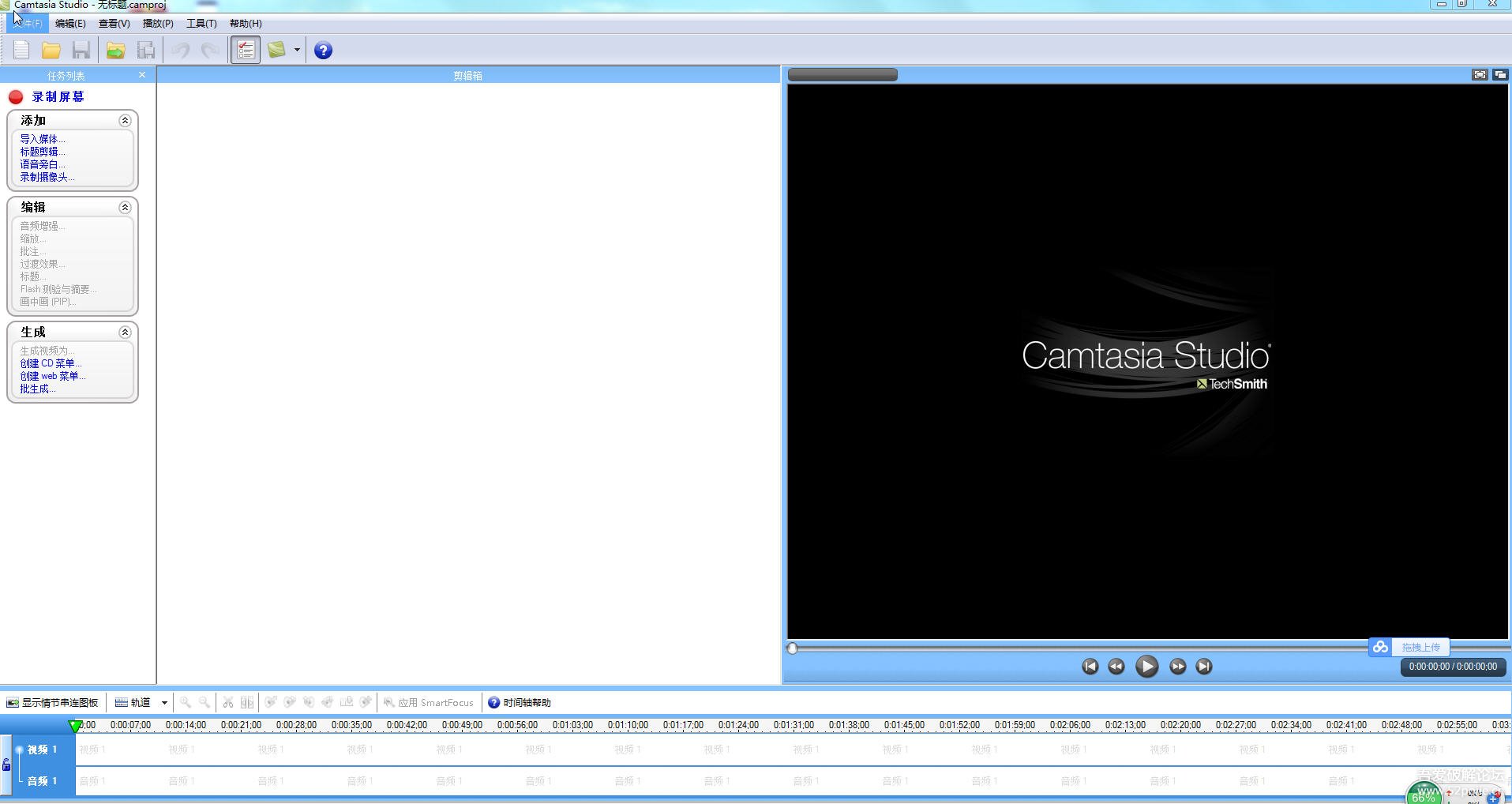
Task: Click the timeline zoom in magnifier
Action: click(x=186, y=703)
